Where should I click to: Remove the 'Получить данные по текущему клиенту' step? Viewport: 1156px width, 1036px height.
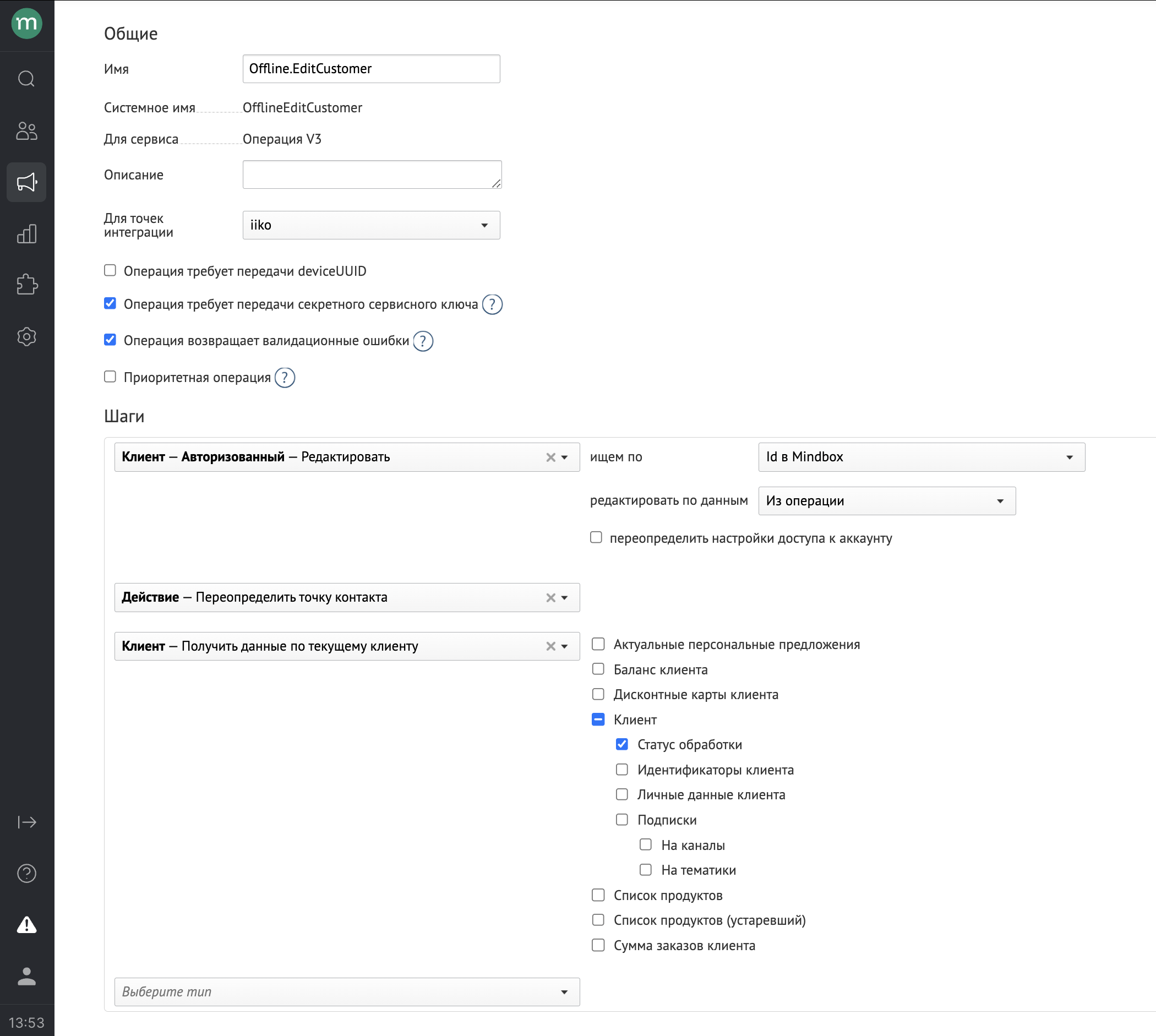[550, 646]
